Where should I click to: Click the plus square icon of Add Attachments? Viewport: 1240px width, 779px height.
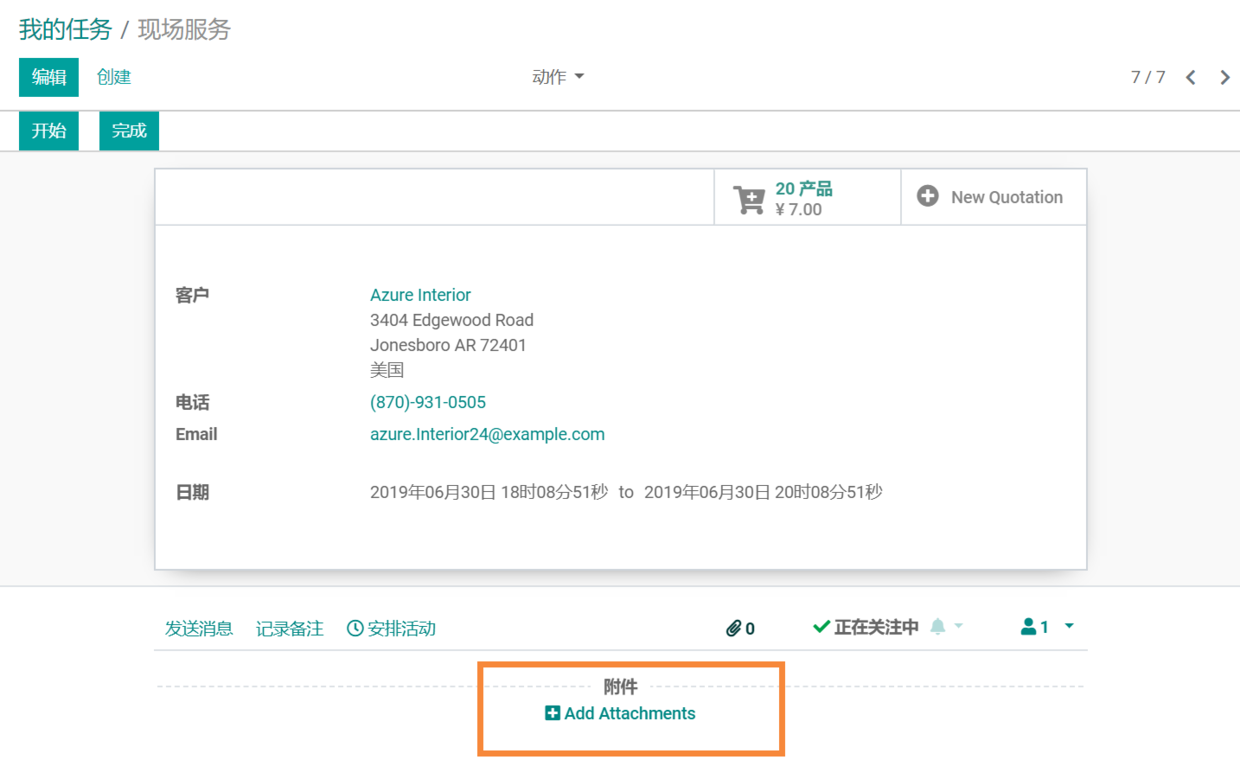[552, 713]
